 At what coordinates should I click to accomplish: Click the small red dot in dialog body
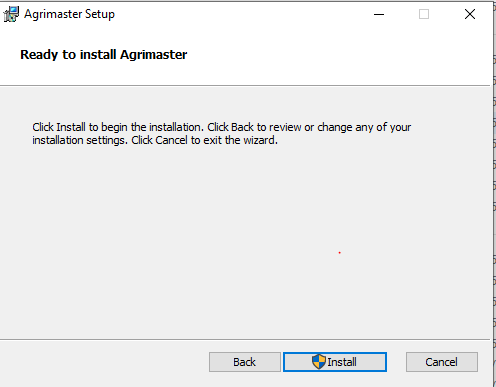click(340, 253)
